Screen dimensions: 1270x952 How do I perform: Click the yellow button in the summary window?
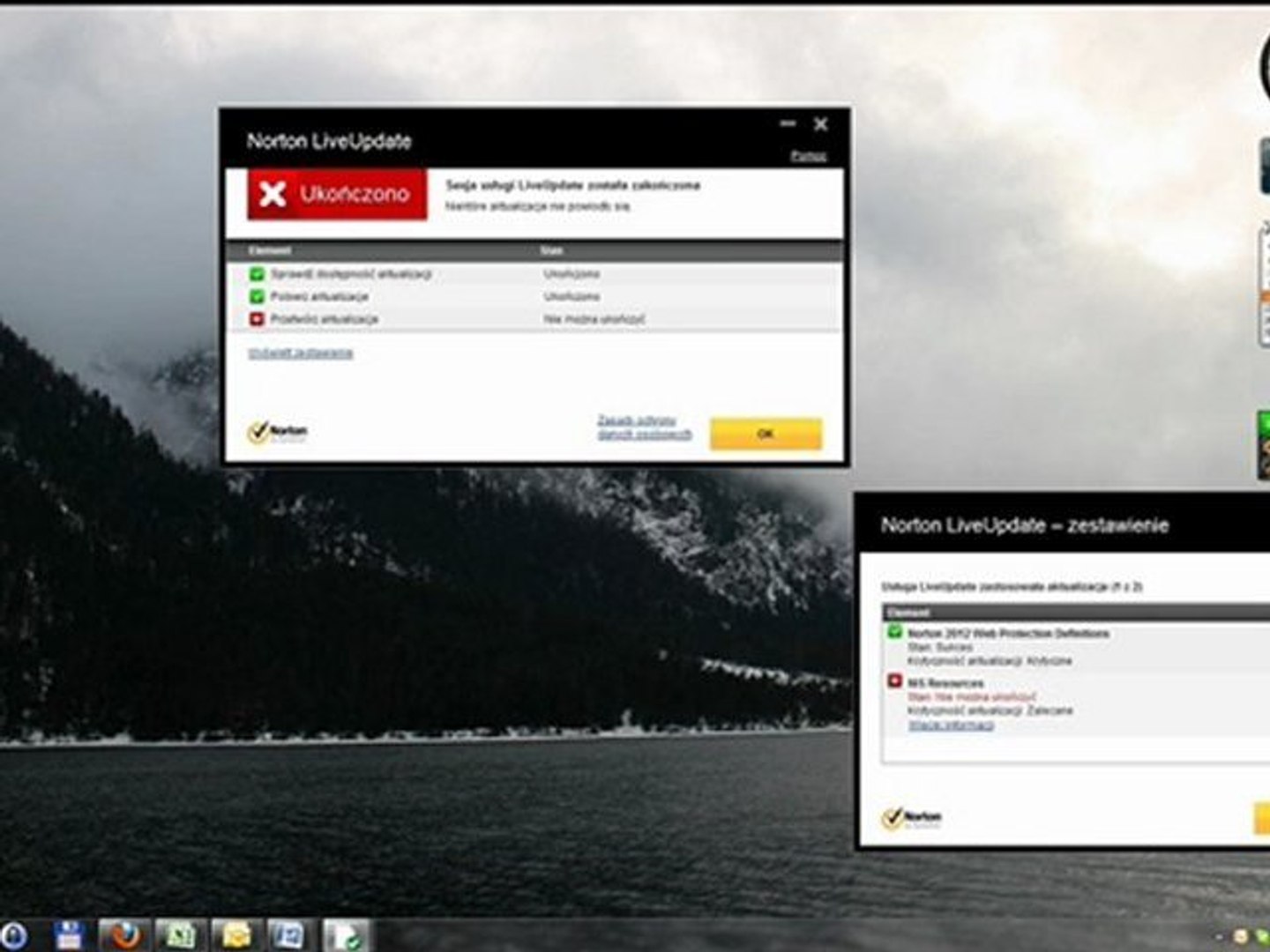pyautogui.click(x=1262, y=818)
